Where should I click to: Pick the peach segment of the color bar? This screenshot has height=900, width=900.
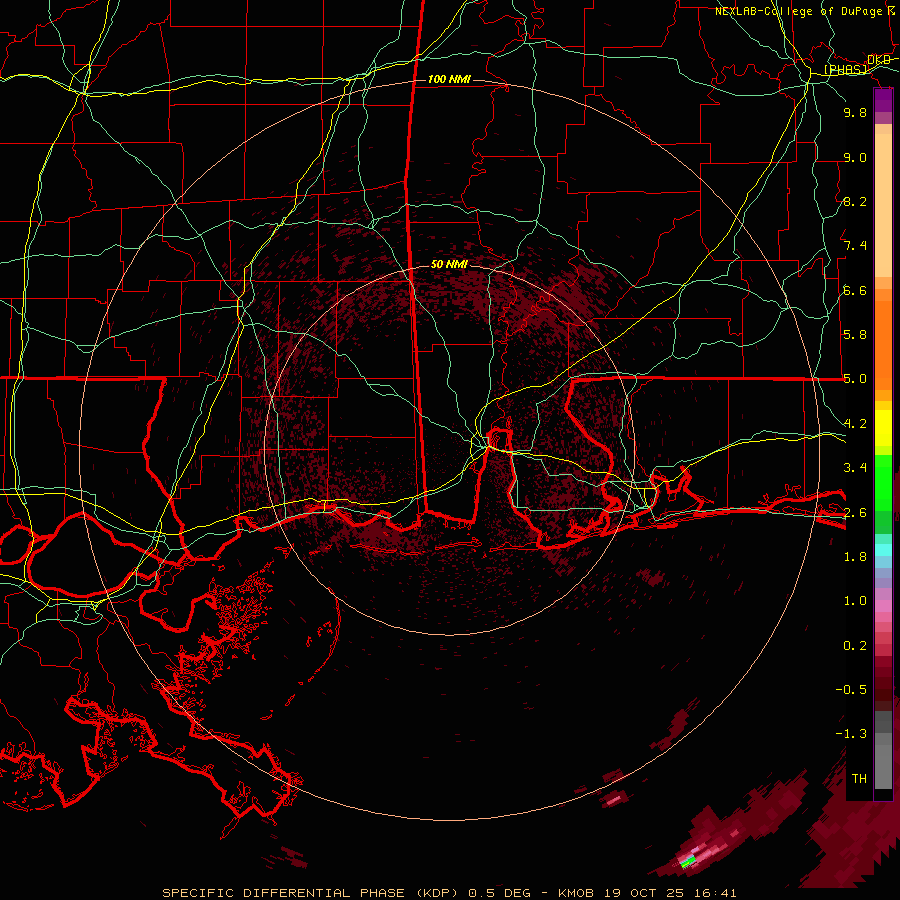[883, 205]
